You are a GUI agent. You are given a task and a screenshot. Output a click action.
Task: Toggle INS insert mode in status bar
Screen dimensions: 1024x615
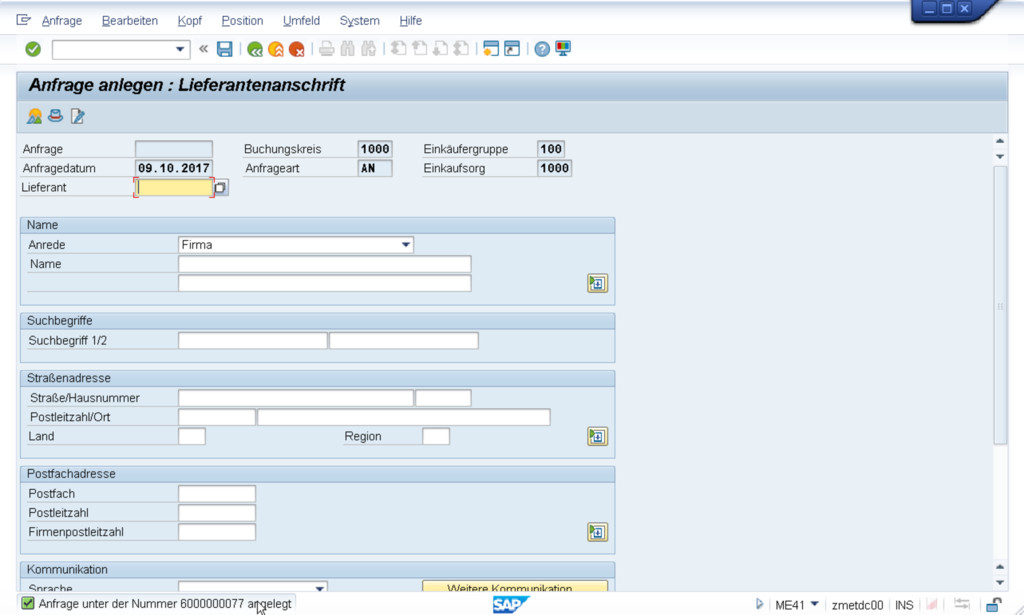(904, 605)
